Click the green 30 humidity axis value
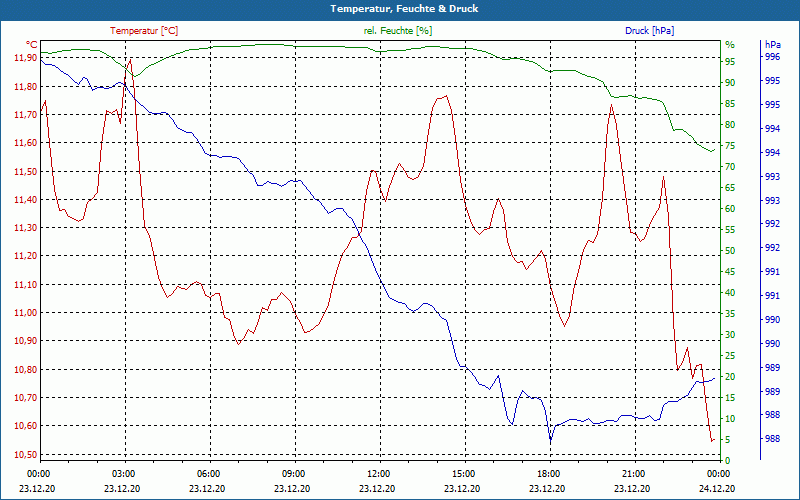This screenshot has width=800, height=500. (730, 335)
